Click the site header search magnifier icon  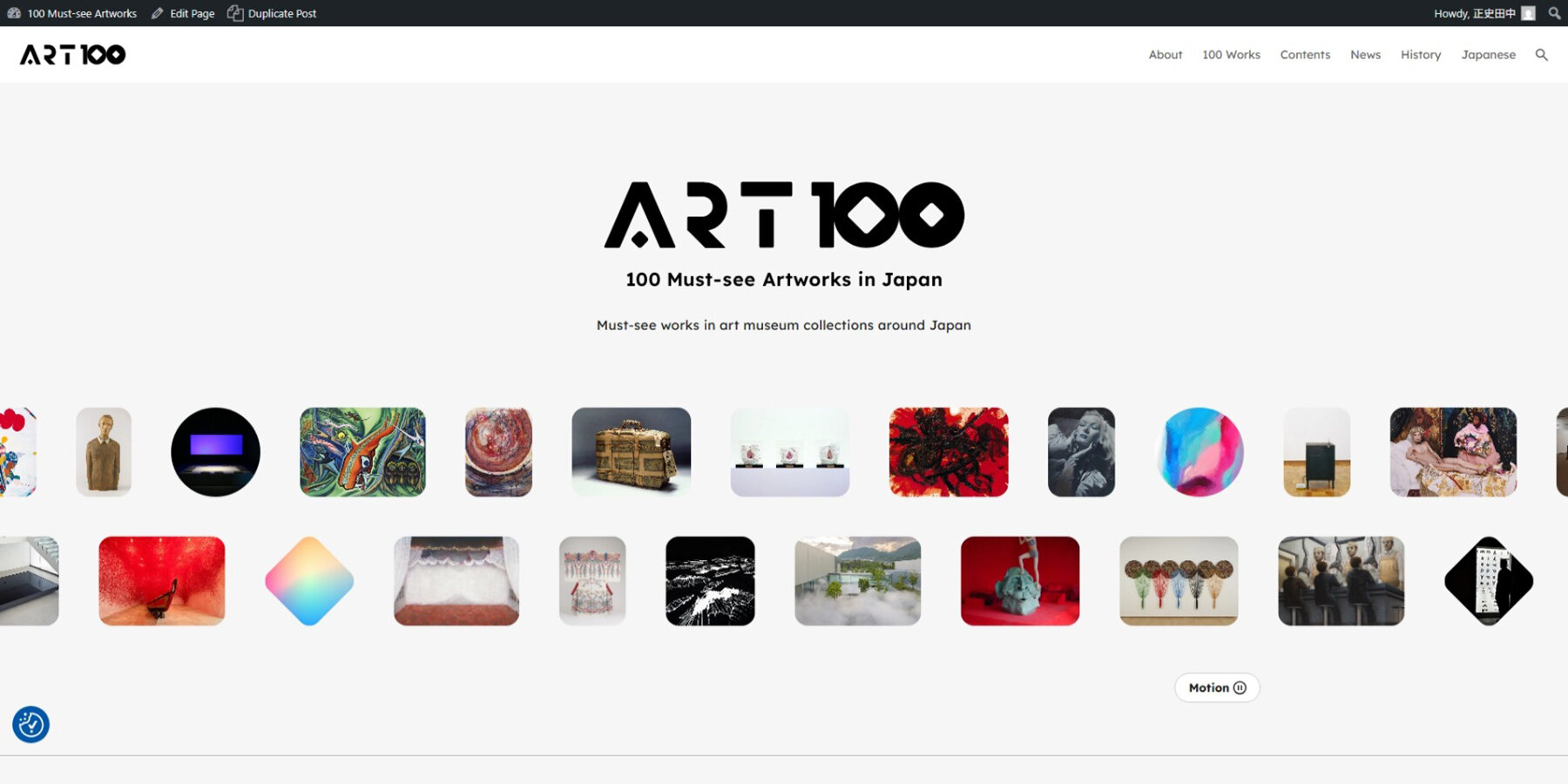point(1541,55)
